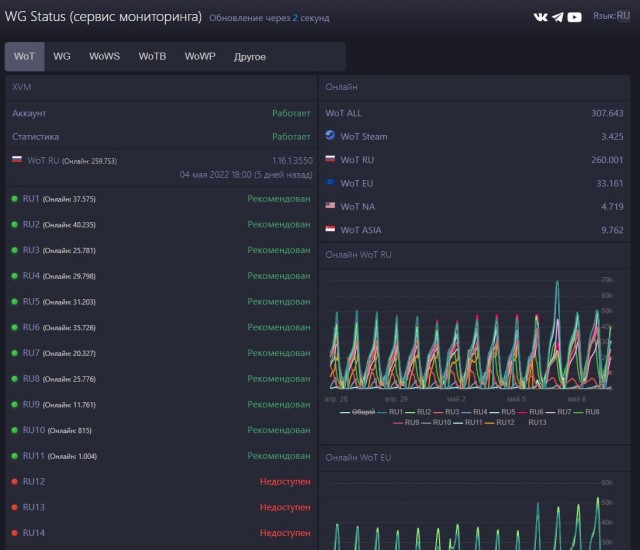
Task: Click the red status dot for RU13
Action: (15, 507)
